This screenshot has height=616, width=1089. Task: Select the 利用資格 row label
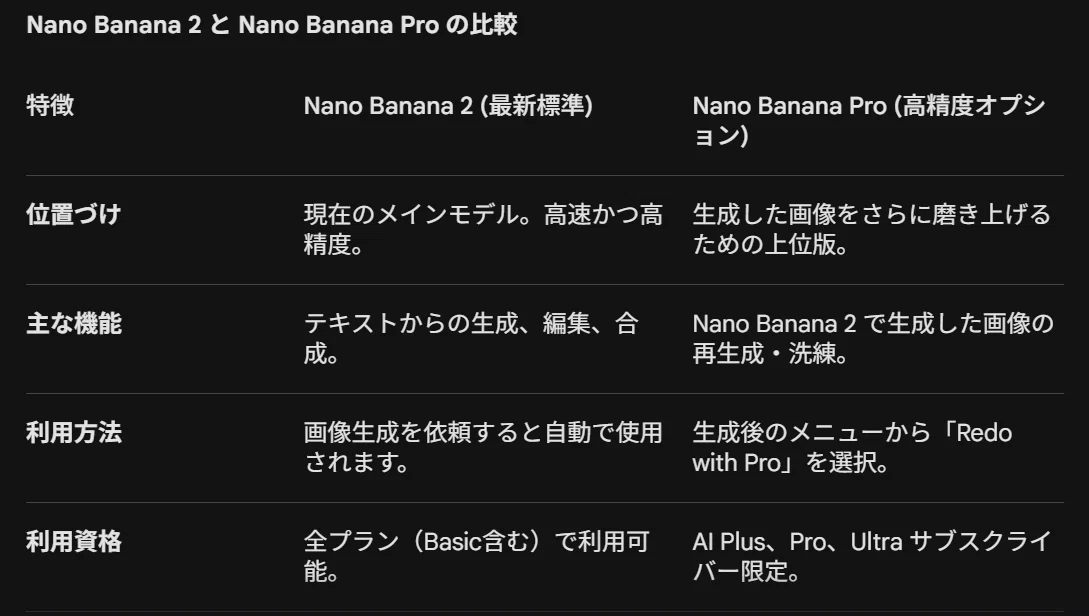point(74,542)
